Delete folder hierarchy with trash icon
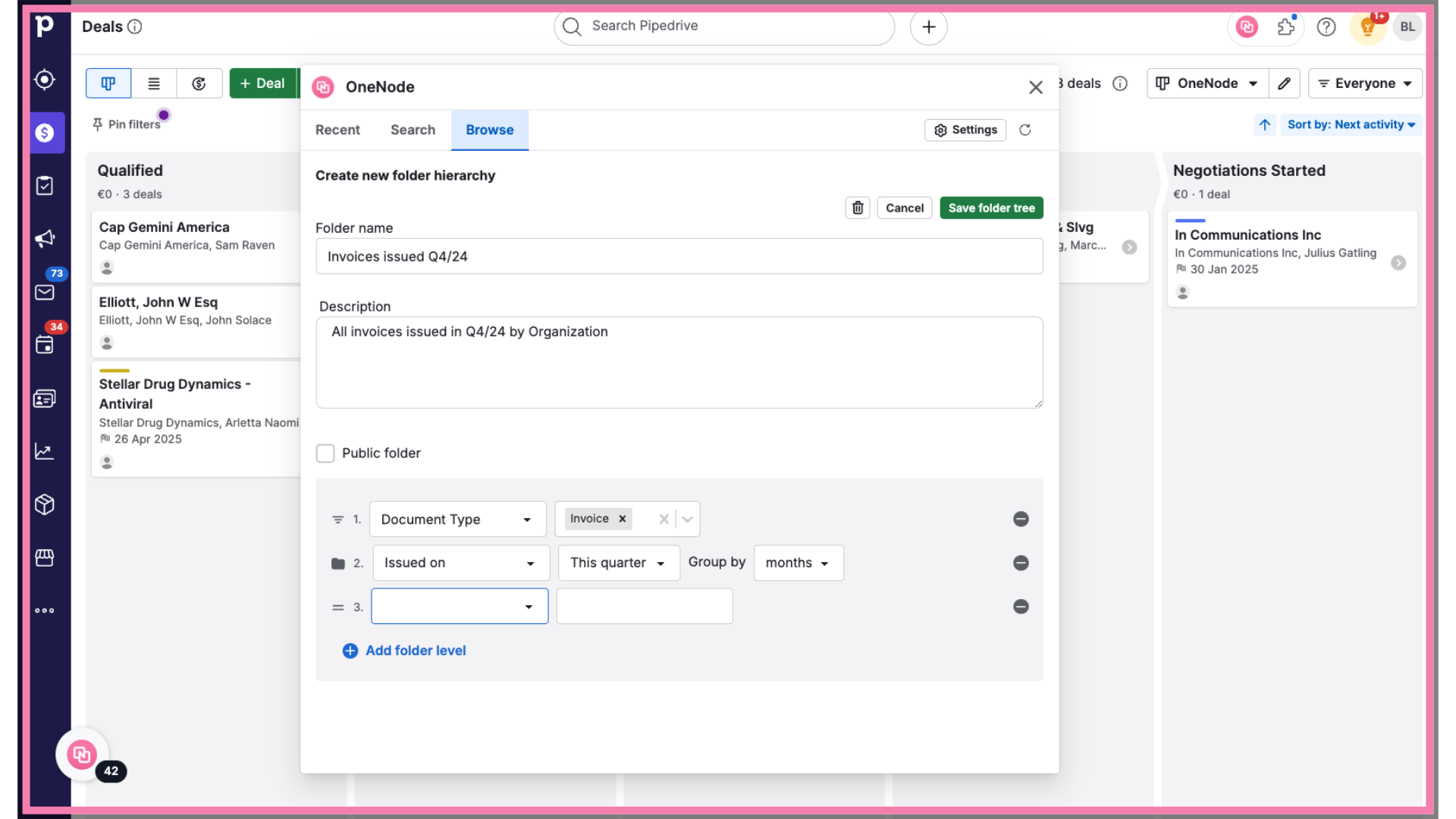Screen dimensions: 1456x819 point(858,208)
